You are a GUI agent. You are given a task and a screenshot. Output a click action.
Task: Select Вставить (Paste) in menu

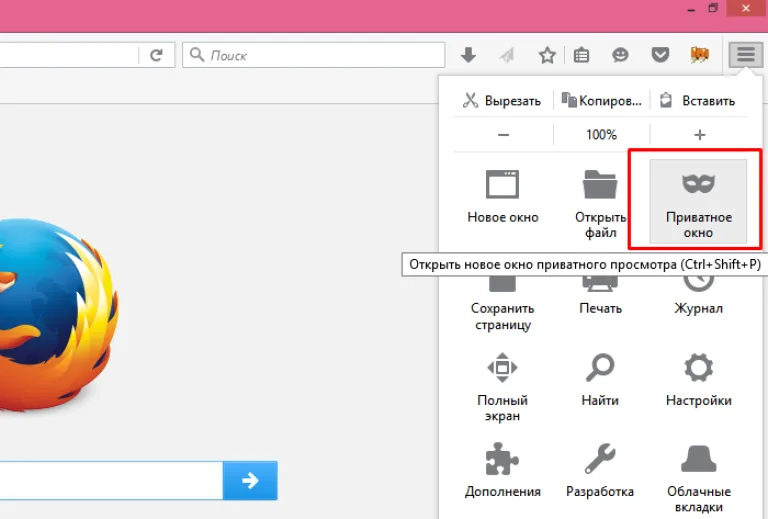(699, 100)
